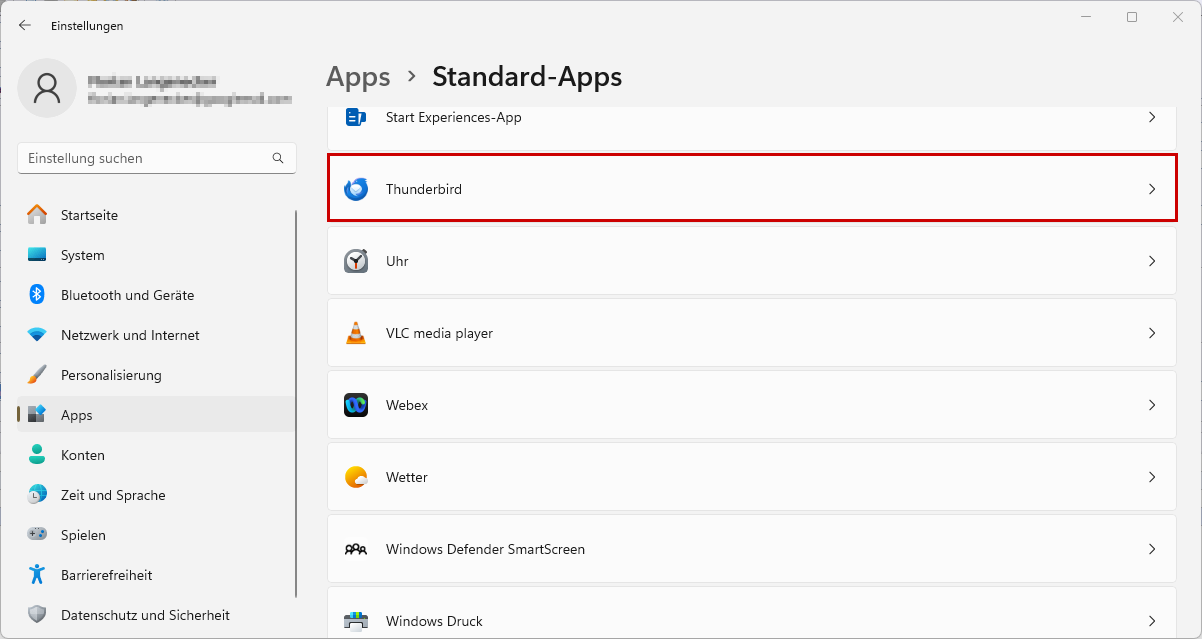Click the Startseite home icon
Viewport: 1202px width, 639px height.
pos(37,215)
